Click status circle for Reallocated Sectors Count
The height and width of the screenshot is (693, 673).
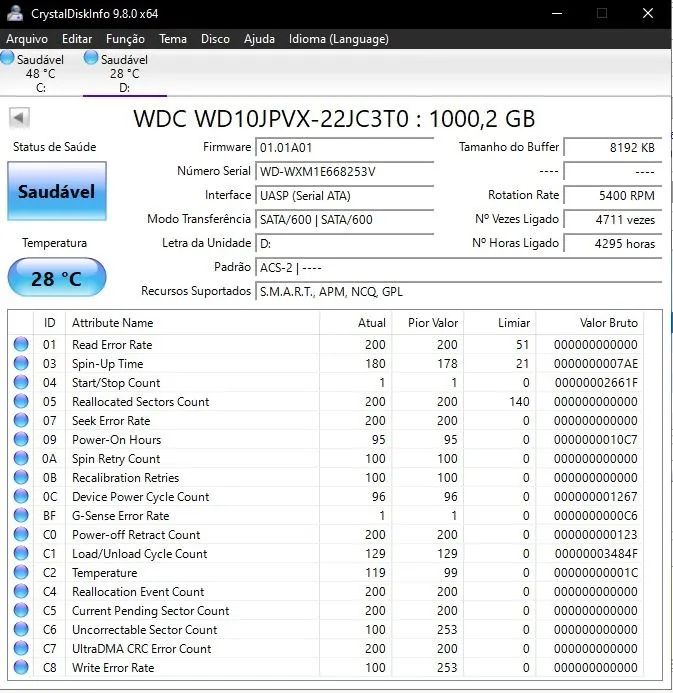click(x=21, y=401)
